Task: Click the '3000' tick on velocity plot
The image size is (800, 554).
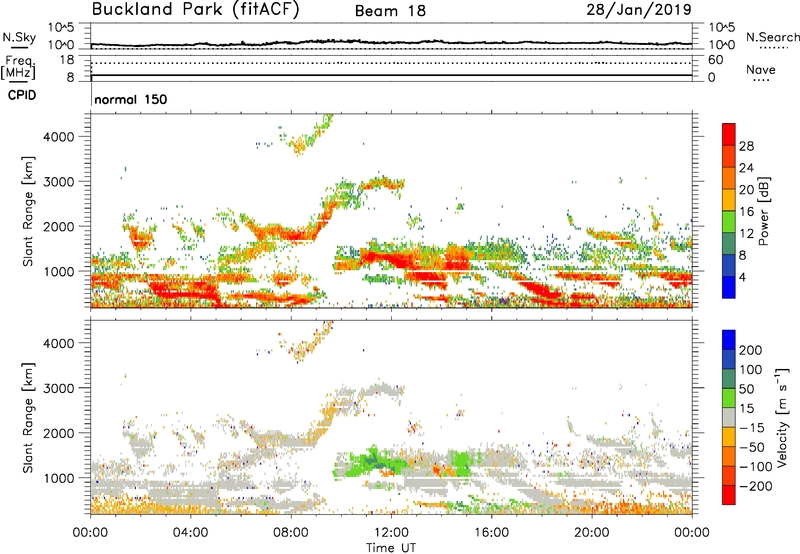Action: click(x=59, y=388)
